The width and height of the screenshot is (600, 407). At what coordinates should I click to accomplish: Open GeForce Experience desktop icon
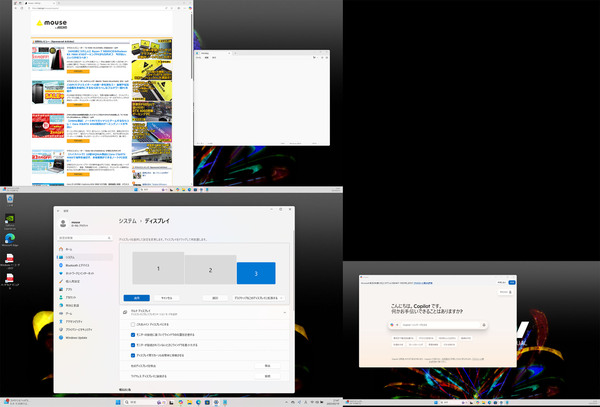tap(10, 221)
